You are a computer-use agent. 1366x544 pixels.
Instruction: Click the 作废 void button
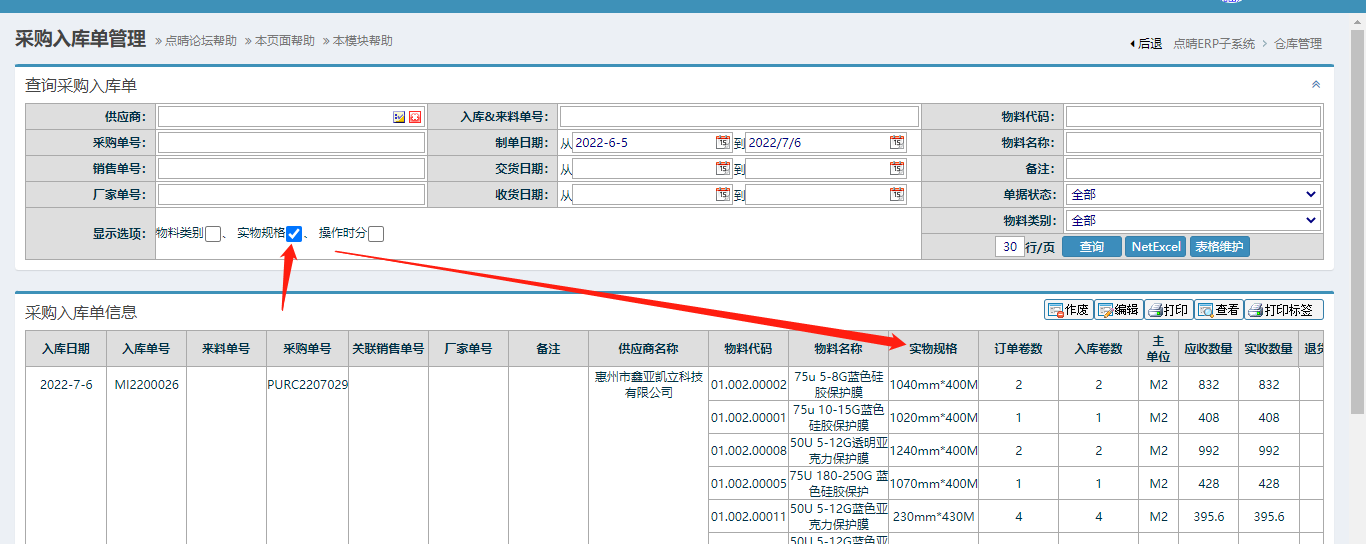[1068, 310]
